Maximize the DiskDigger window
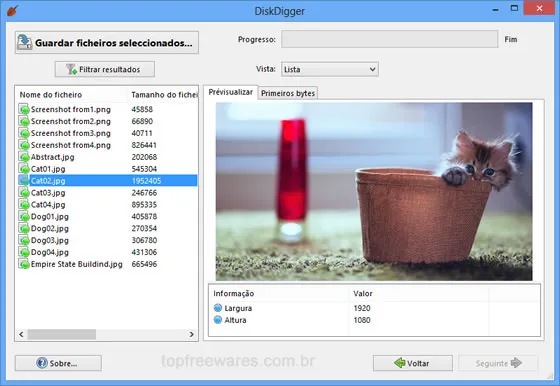This screenshot has height=386, width=560. point(514,8)
